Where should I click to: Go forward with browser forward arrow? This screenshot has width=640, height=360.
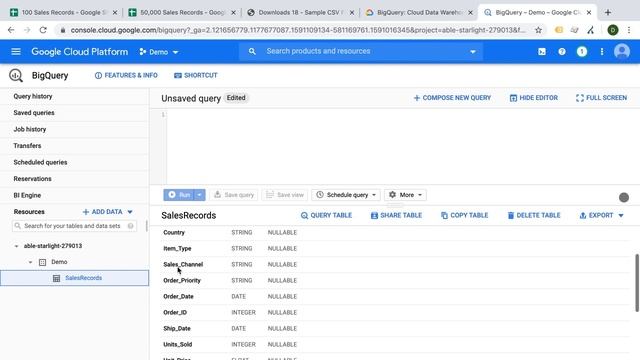click(x=27, y=30)
